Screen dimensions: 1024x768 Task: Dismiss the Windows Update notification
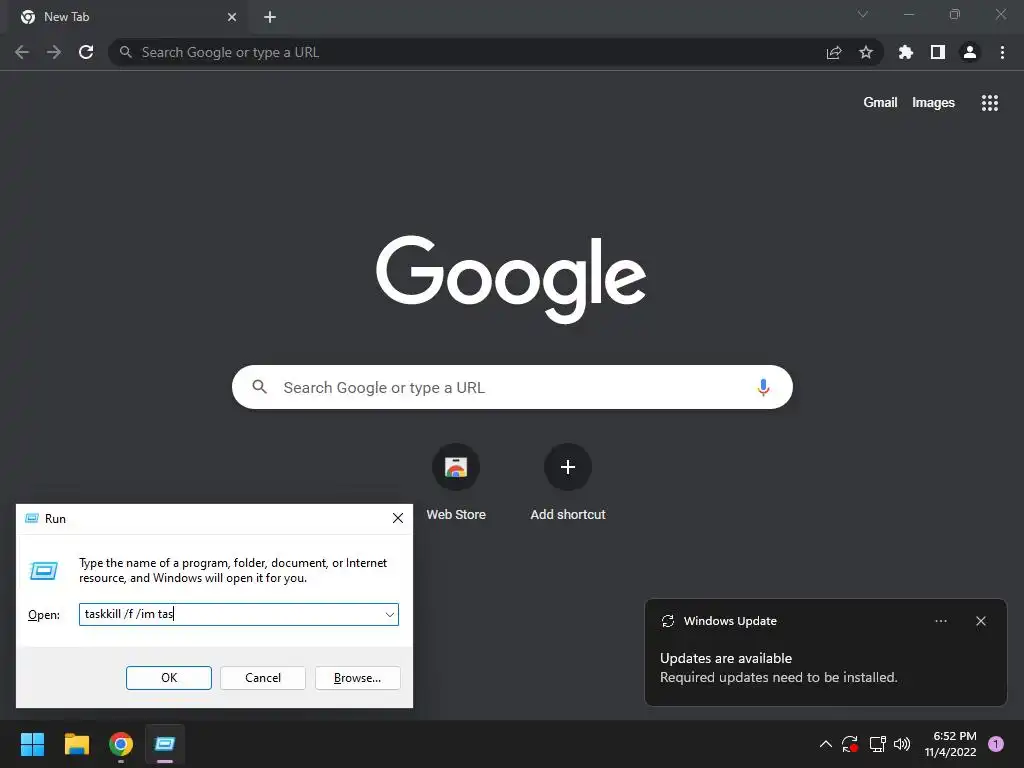click(981, 621)
